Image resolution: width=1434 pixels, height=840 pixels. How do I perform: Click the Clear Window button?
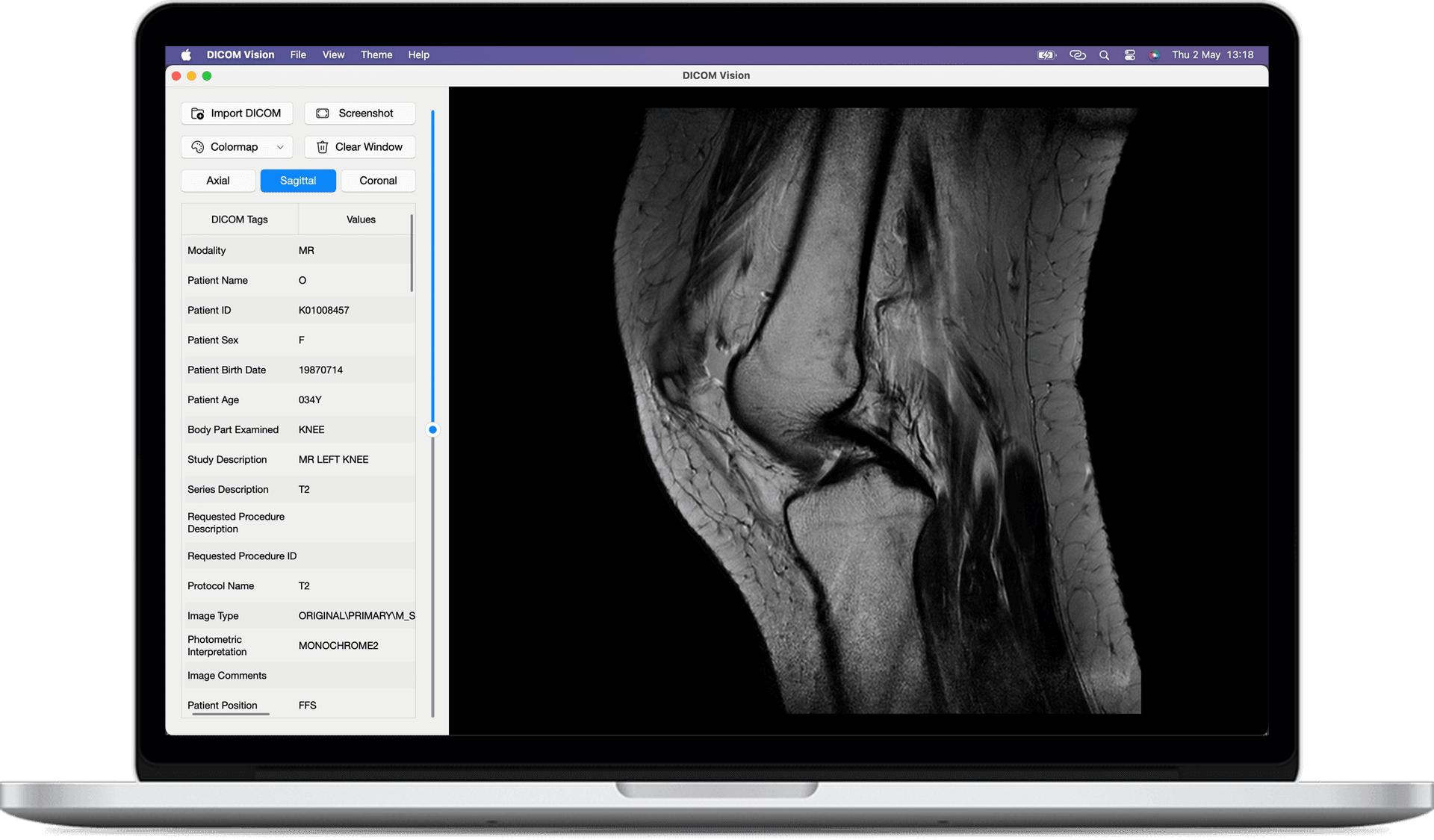click(x=359, y=146)
